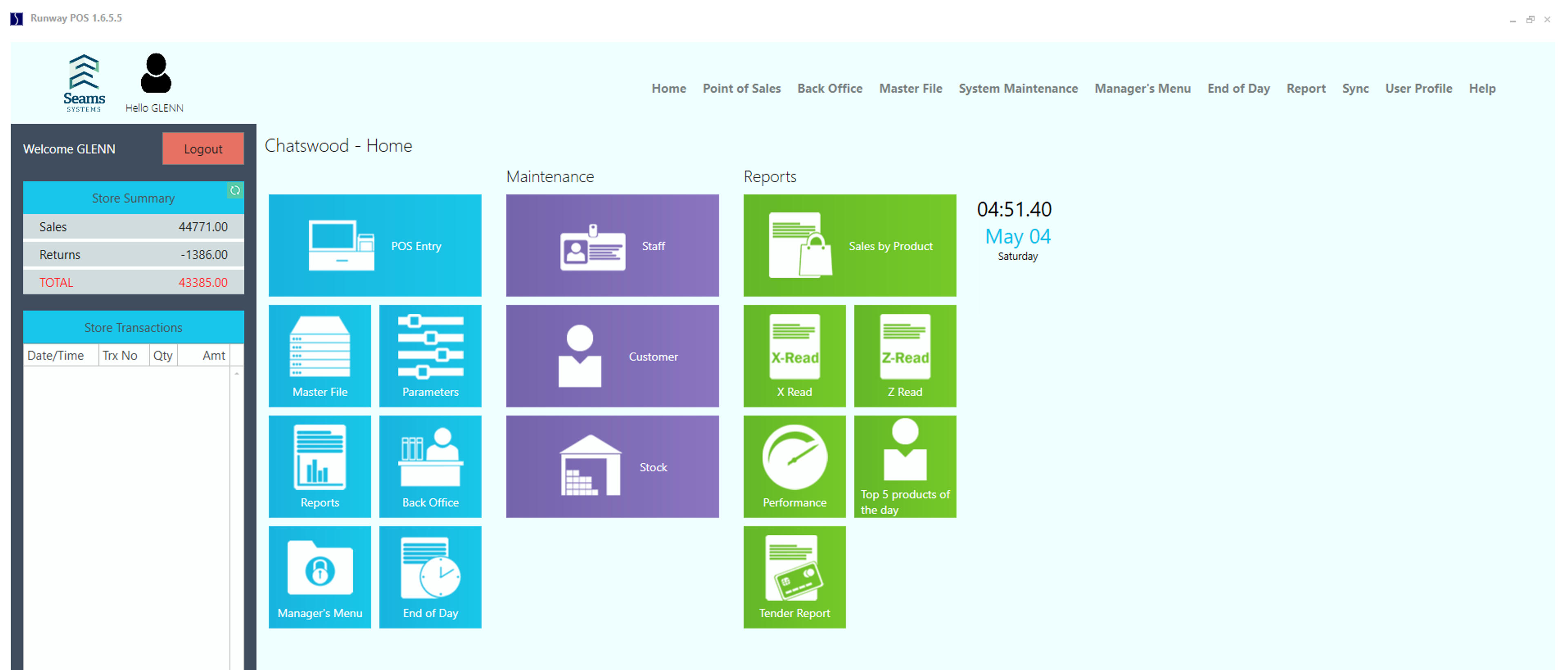Open the POS Entry tile
The image size is (1568, 670).
(x=374, y=246)
